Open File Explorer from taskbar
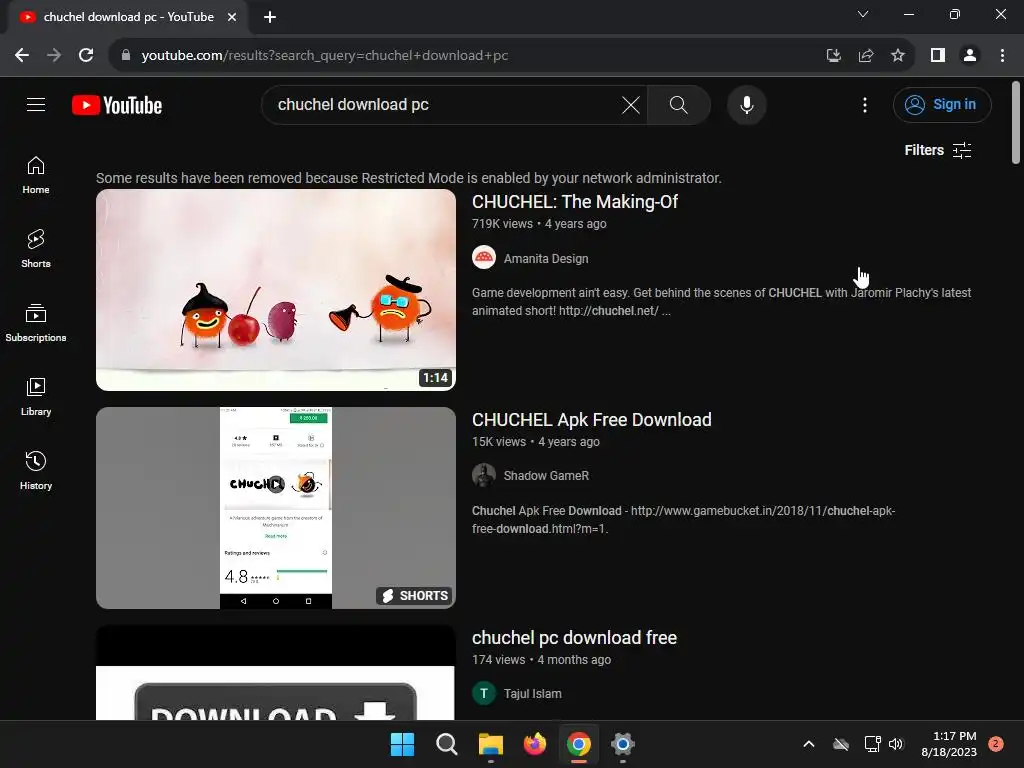This screenshot has width=1024, height=768. (490, 744)
